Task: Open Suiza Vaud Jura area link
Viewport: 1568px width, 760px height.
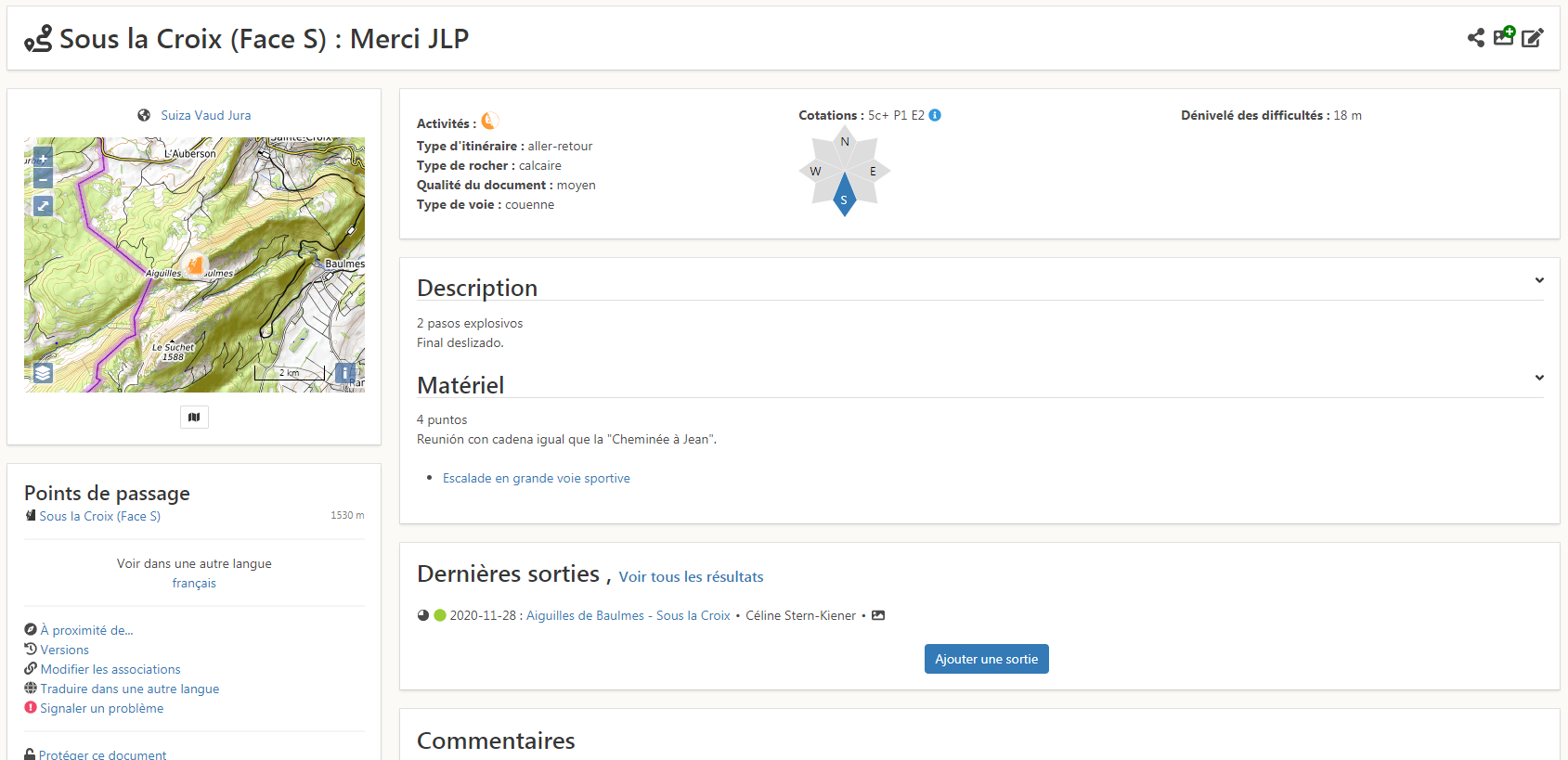Action: pyautogui.click(x=205, y=115)
